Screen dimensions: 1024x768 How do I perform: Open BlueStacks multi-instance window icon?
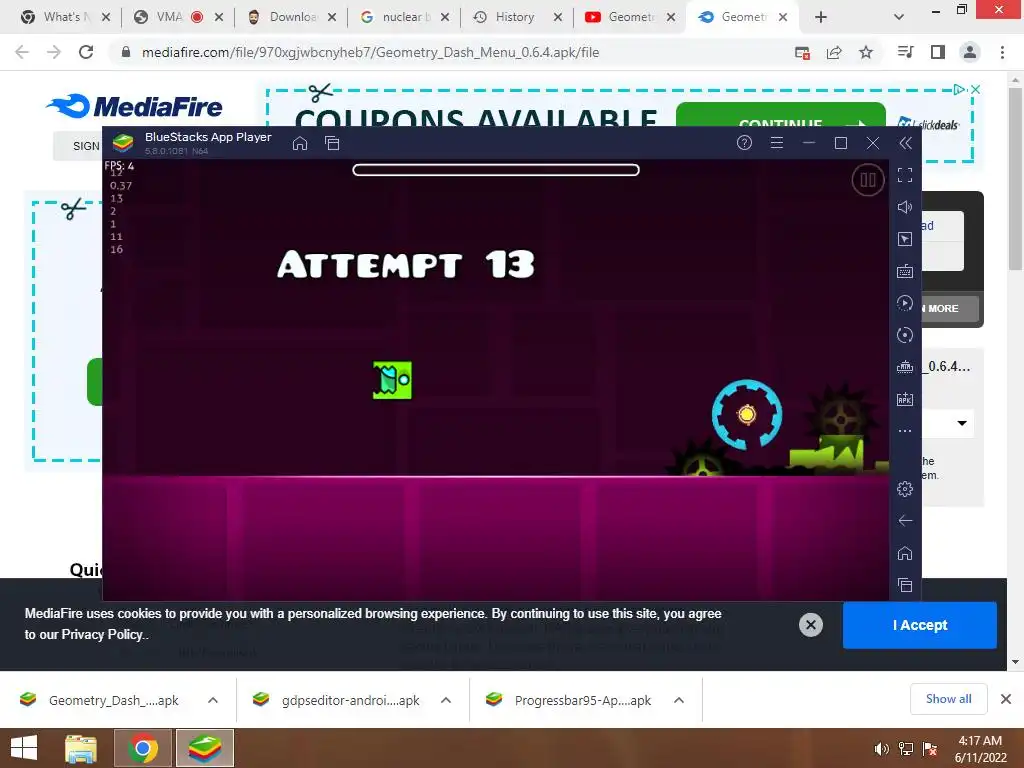[332, 143]
